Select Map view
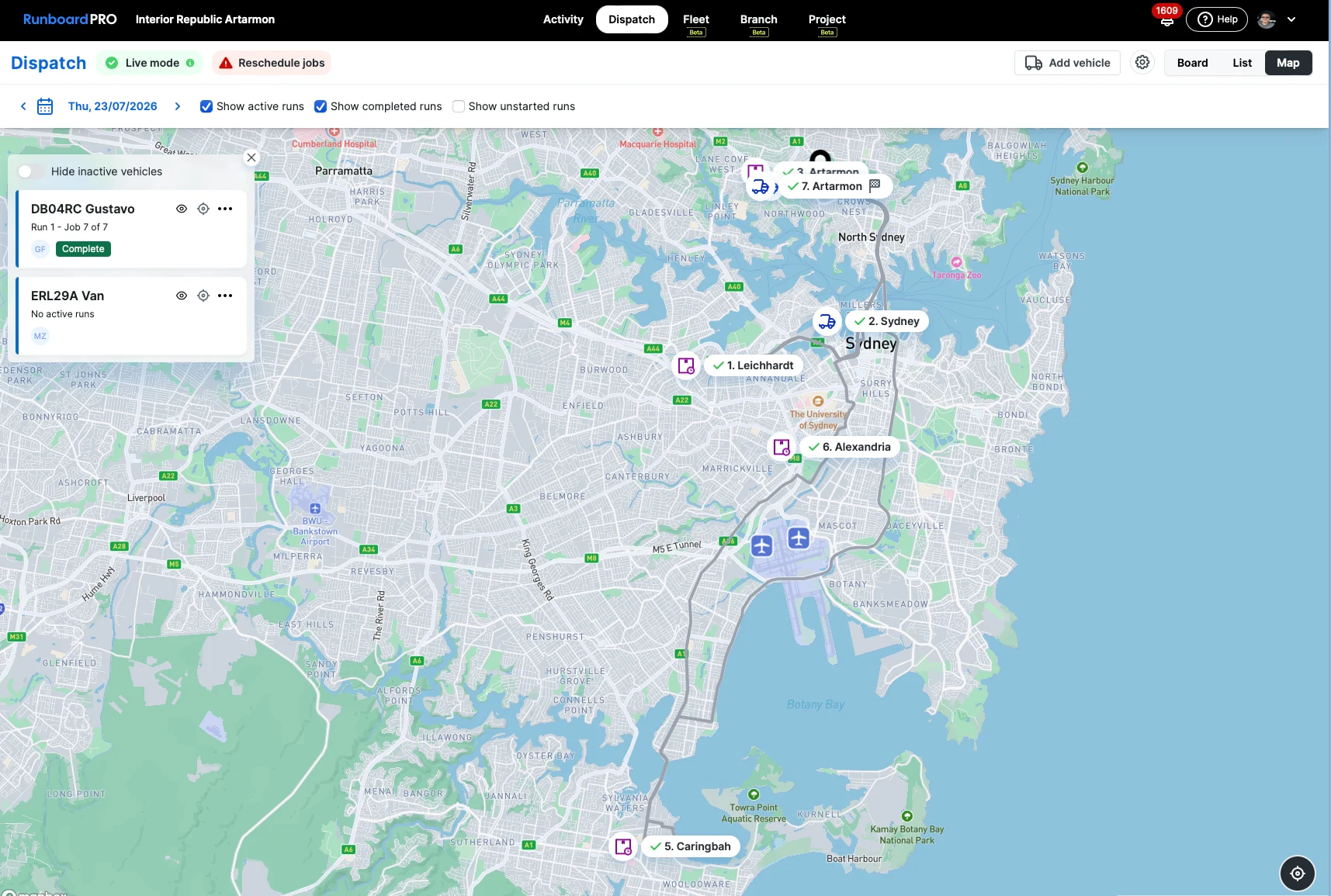Image resolution: width=1331 pixels, height=896 pixels. coord(1288,63)
